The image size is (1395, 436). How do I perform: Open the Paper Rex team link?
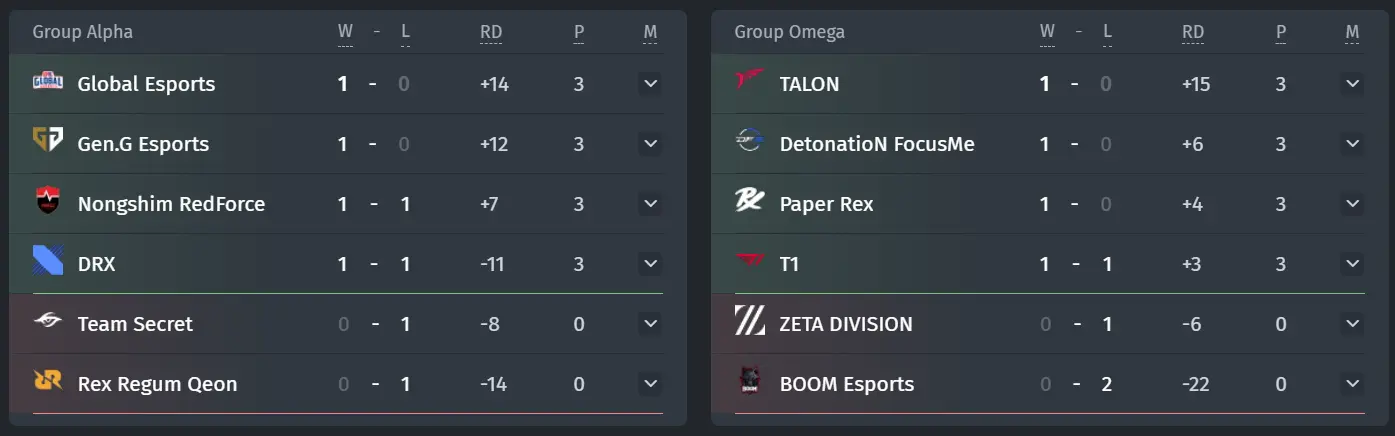(x=826, y=204)
